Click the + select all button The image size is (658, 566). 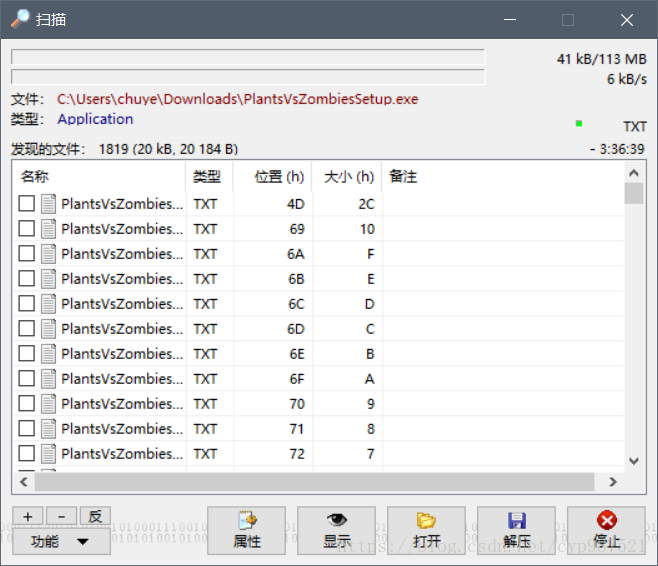click(x=28, y=516)
